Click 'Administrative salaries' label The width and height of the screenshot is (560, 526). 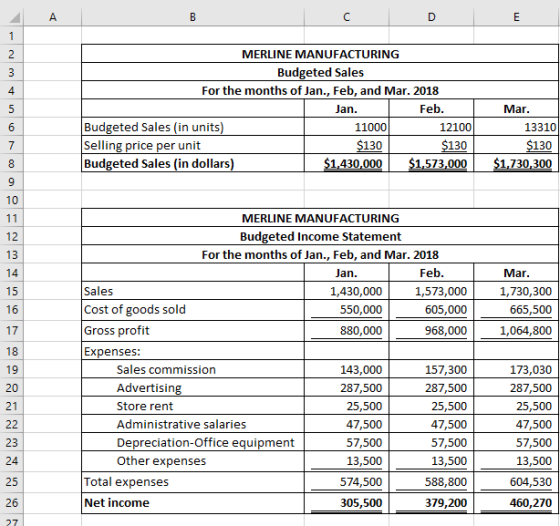click(x=181, y=424)
